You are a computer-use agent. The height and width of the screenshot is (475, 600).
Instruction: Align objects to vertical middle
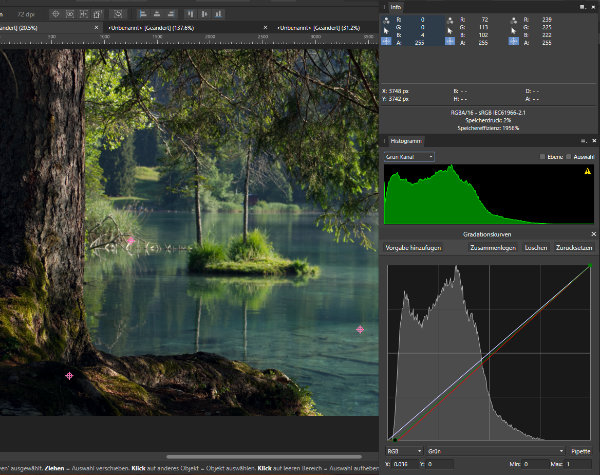click(x=204, y=14)
